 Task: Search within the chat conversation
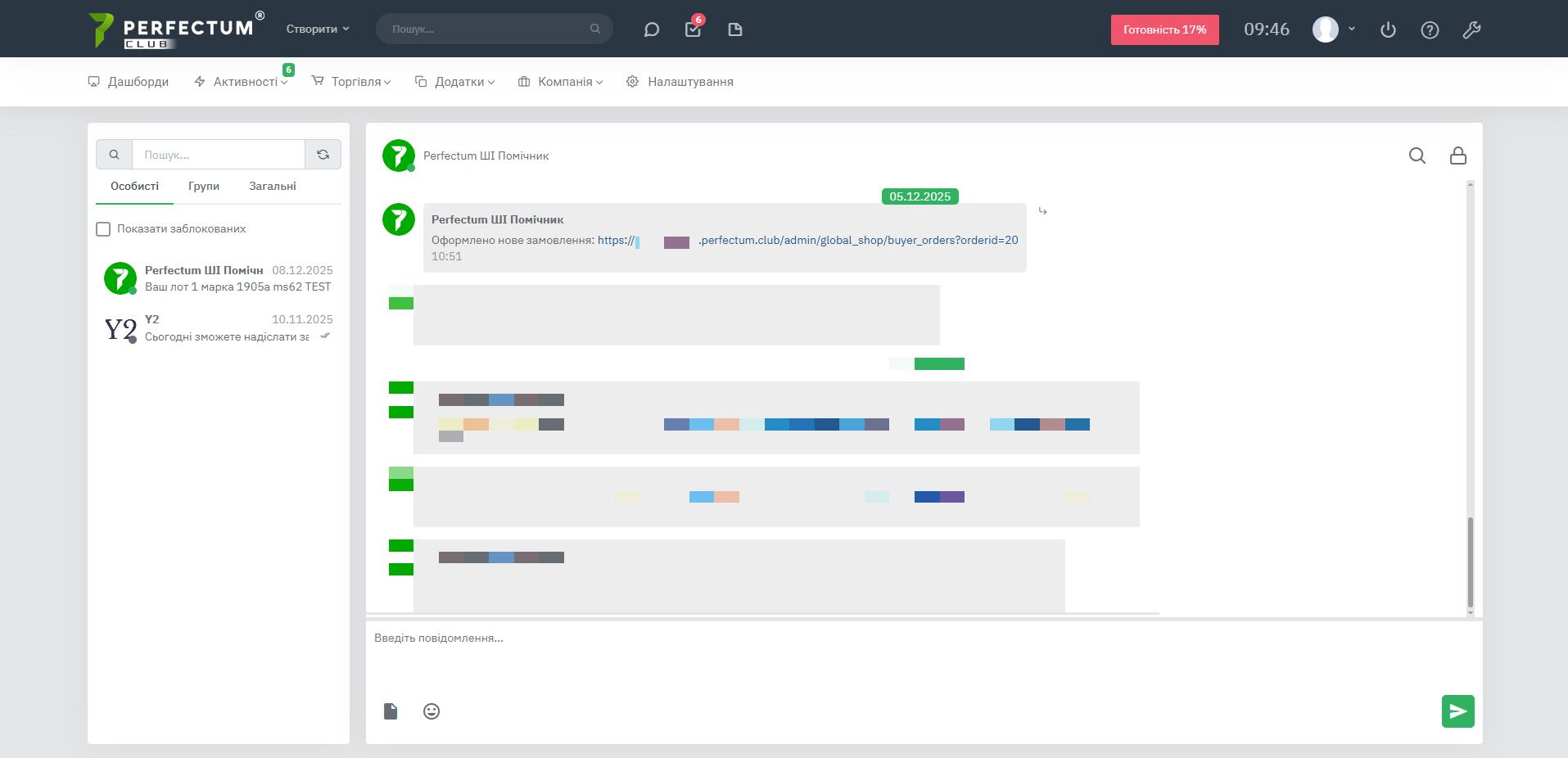click(x=1417, y=156)
